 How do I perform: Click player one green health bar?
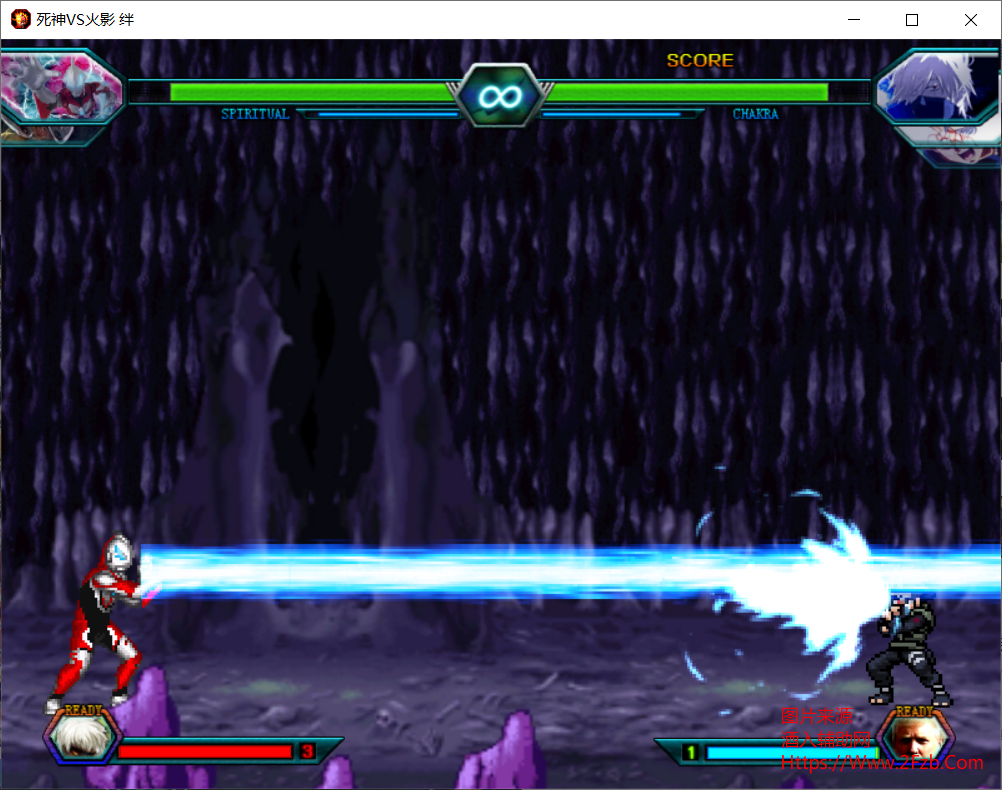pyautogui.click(x=314, y=93)
